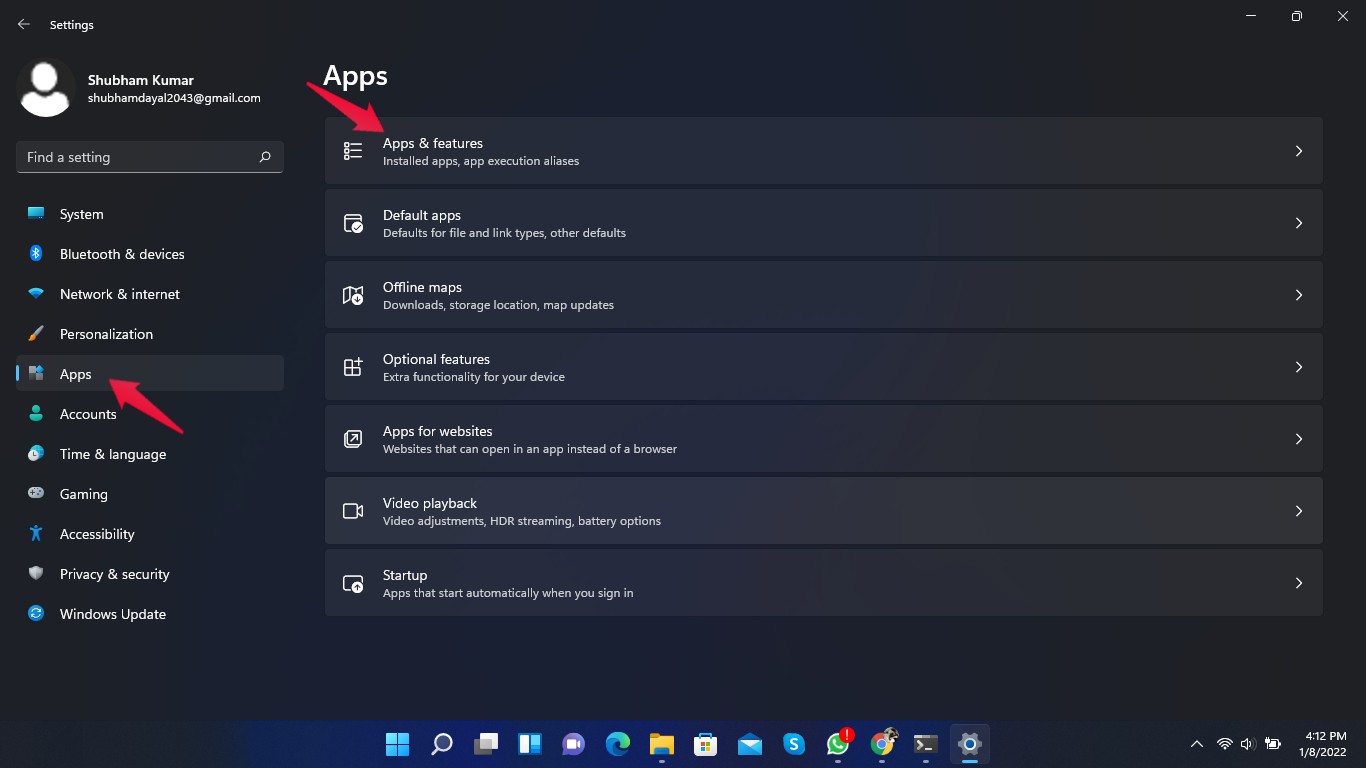
Task: Click the Startup apps icon
Action: pos(353,583)
